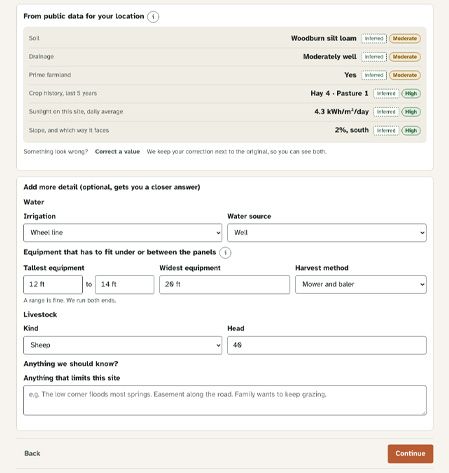Click the Correct a value link
Image resolution: width=449 pixels, height=473 pixels.
tap(117, 152)
